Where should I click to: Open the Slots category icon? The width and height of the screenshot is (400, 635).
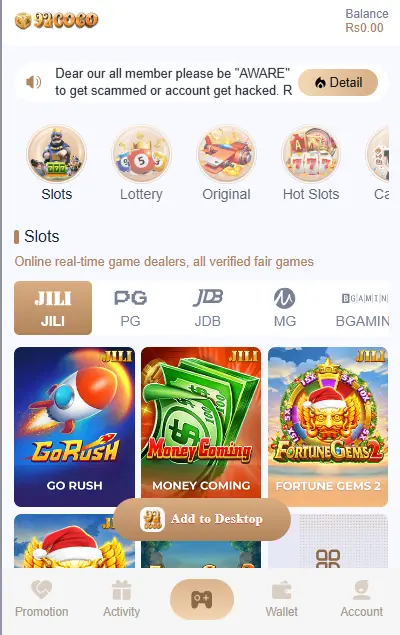click(56, 154)
